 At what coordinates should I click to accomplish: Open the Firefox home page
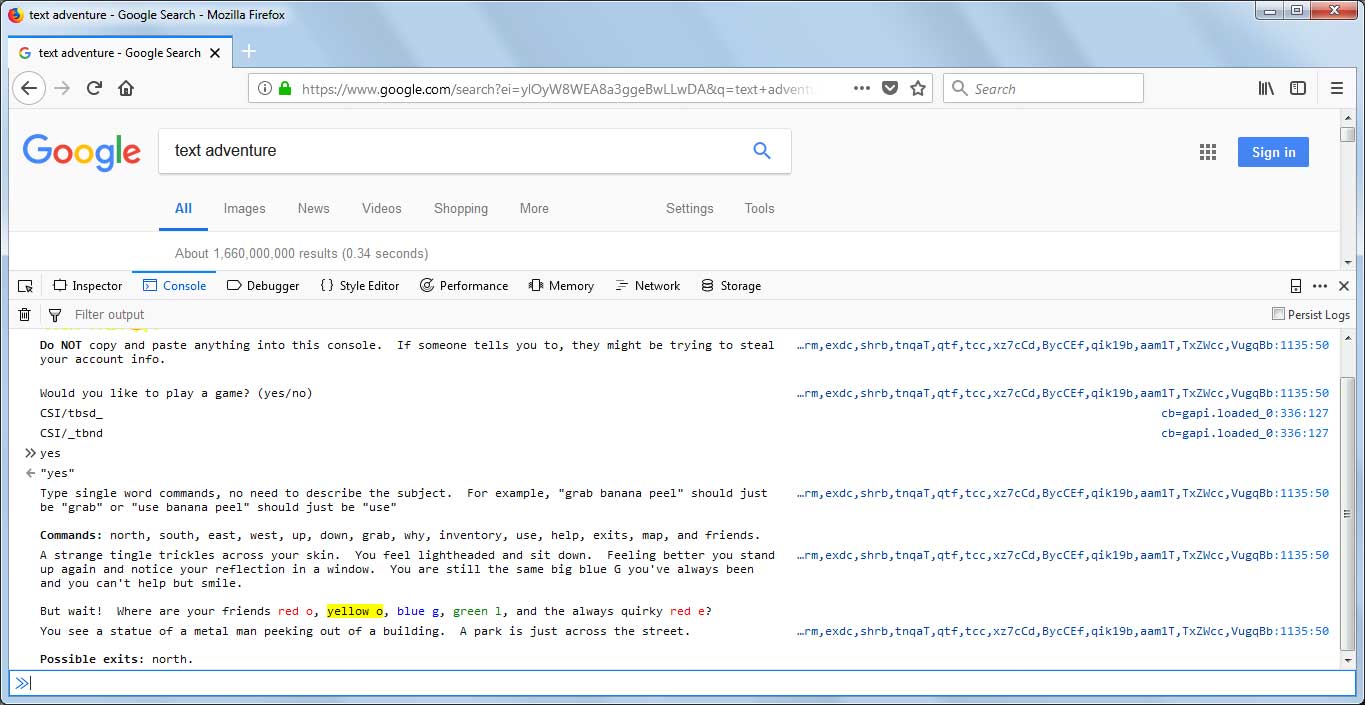click(126, 88)
